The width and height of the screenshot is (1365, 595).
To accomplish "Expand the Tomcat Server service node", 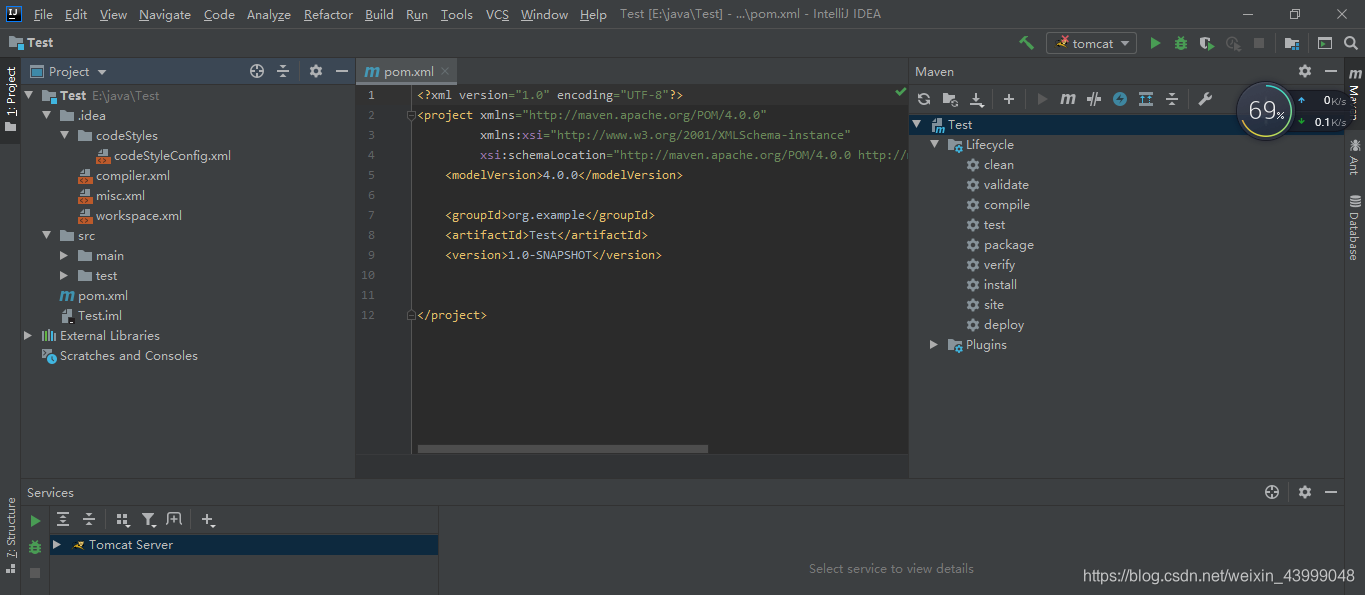I will (x=57, y=544).
